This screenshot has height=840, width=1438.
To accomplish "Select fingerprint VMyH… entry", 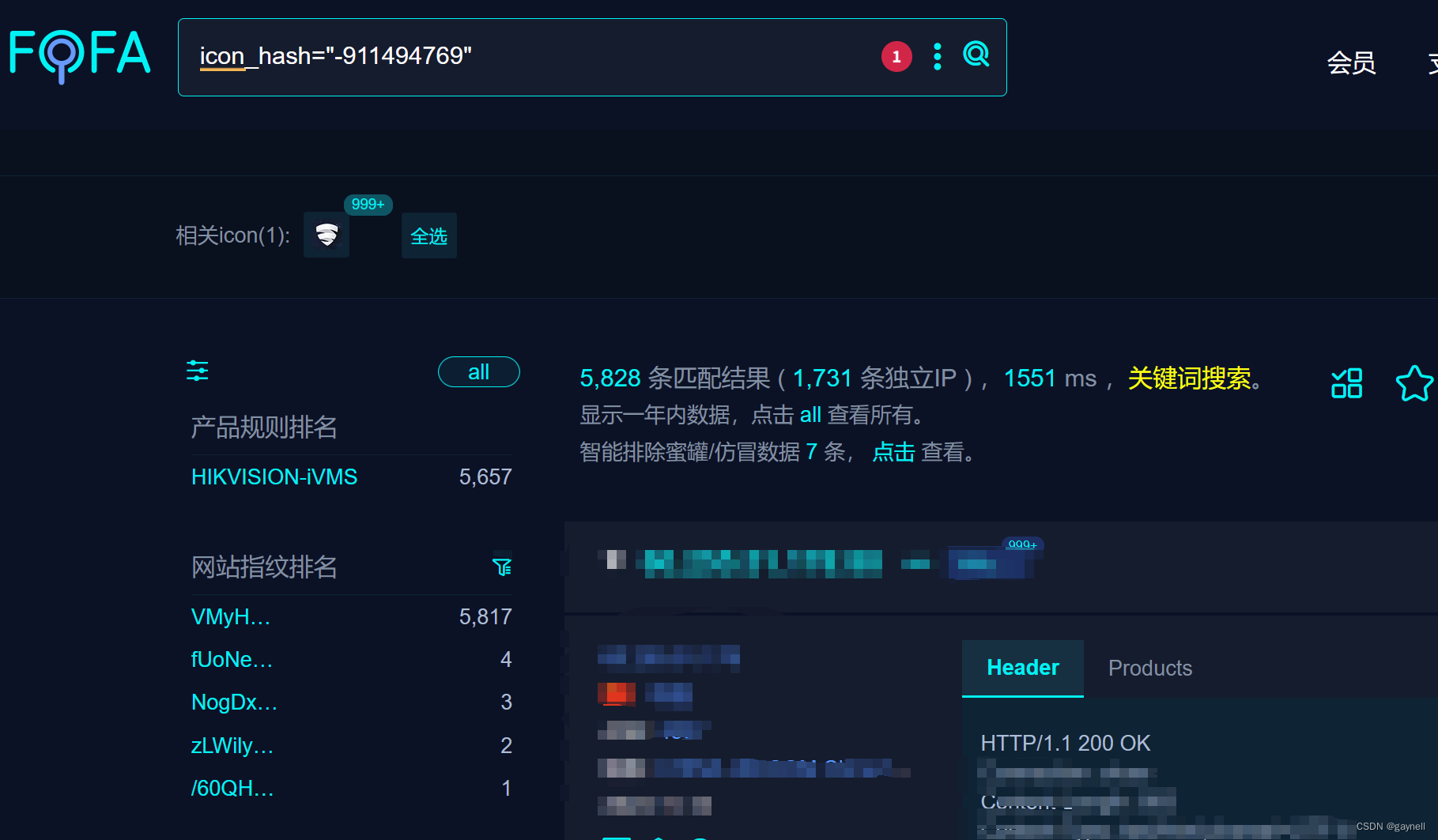I will pos(231,617).
